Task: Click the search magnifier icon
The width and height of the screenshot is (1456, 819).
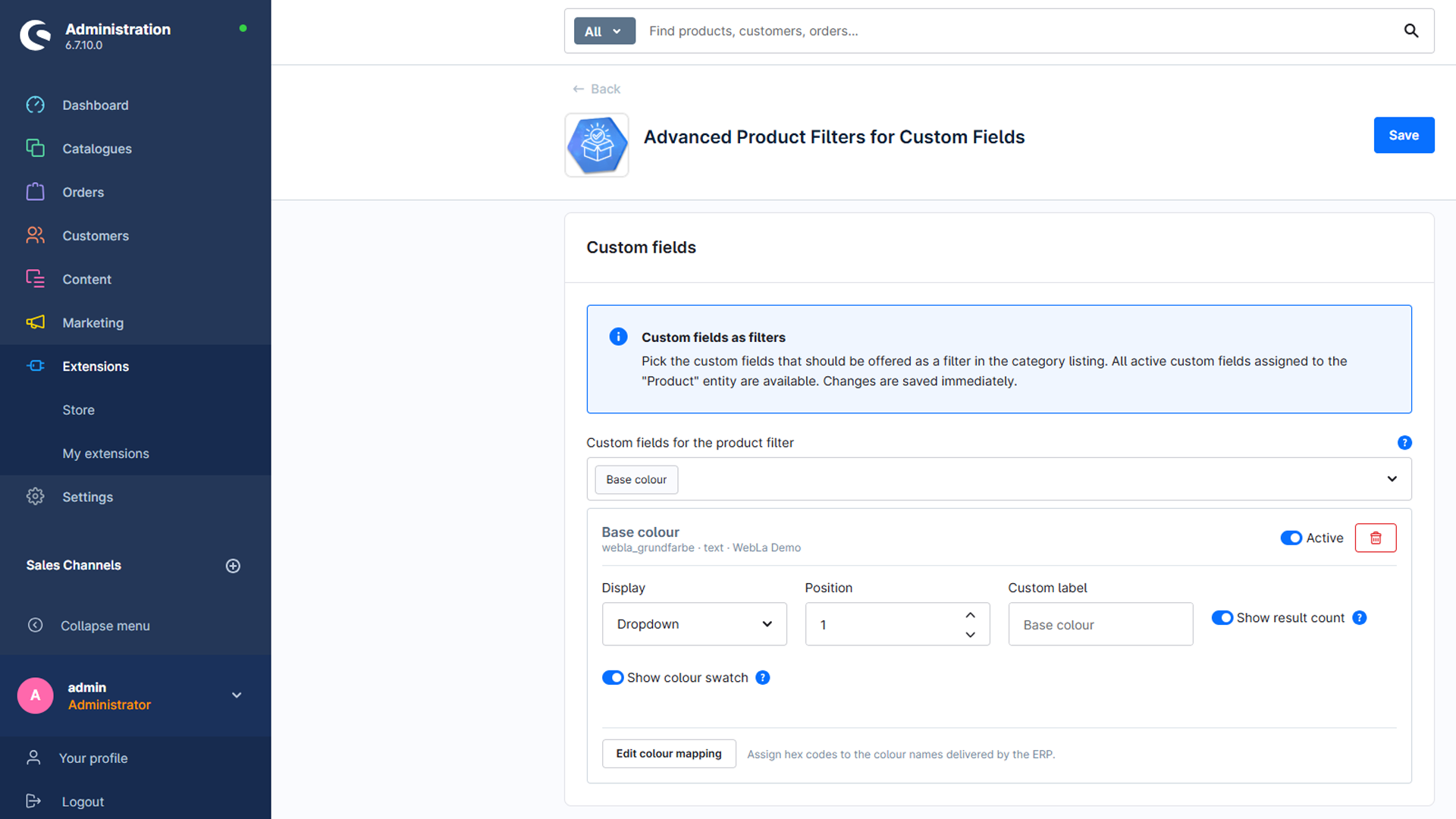Action: (x=1410, y=31)
